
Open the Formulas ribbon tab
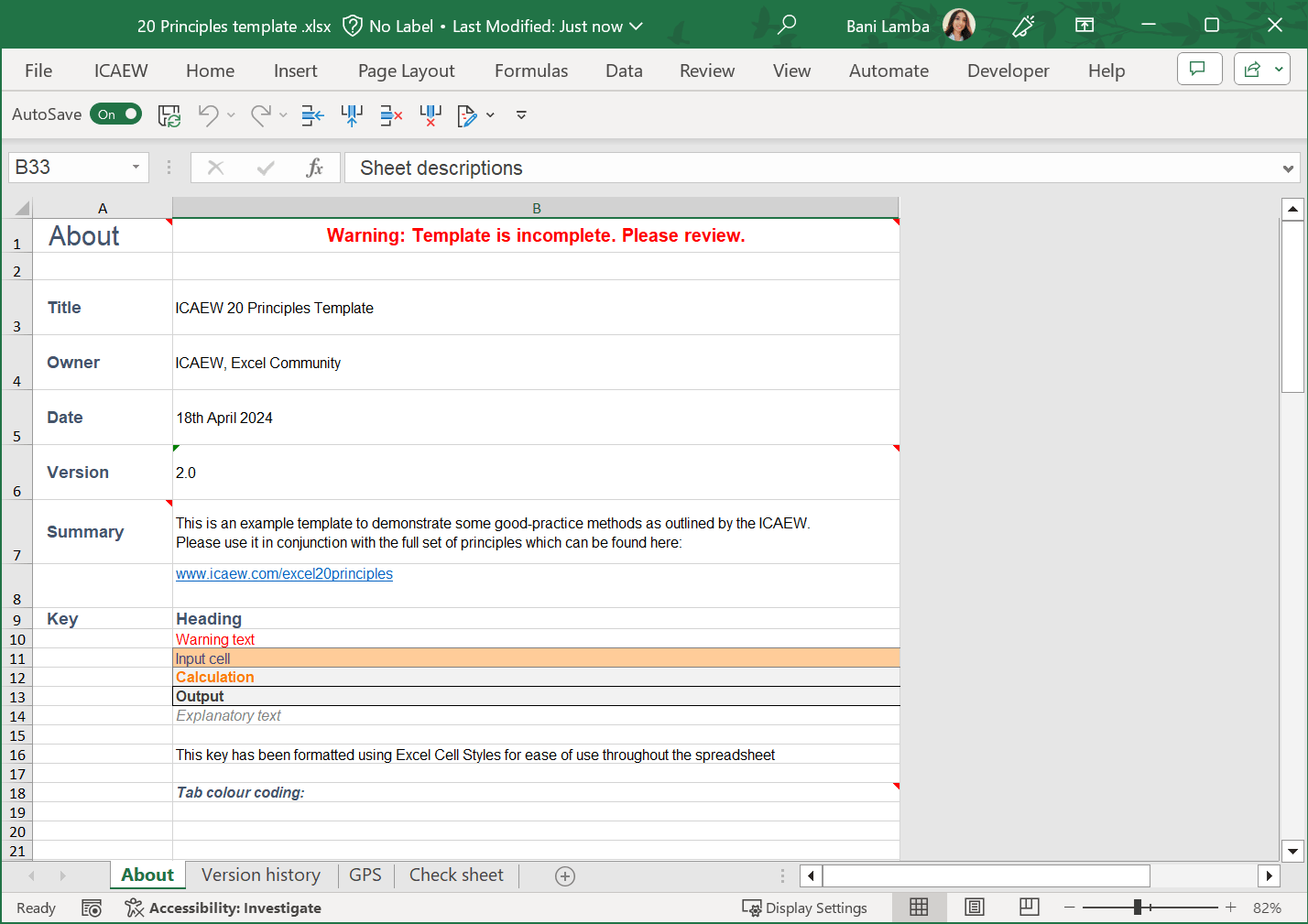coord(531,71)
